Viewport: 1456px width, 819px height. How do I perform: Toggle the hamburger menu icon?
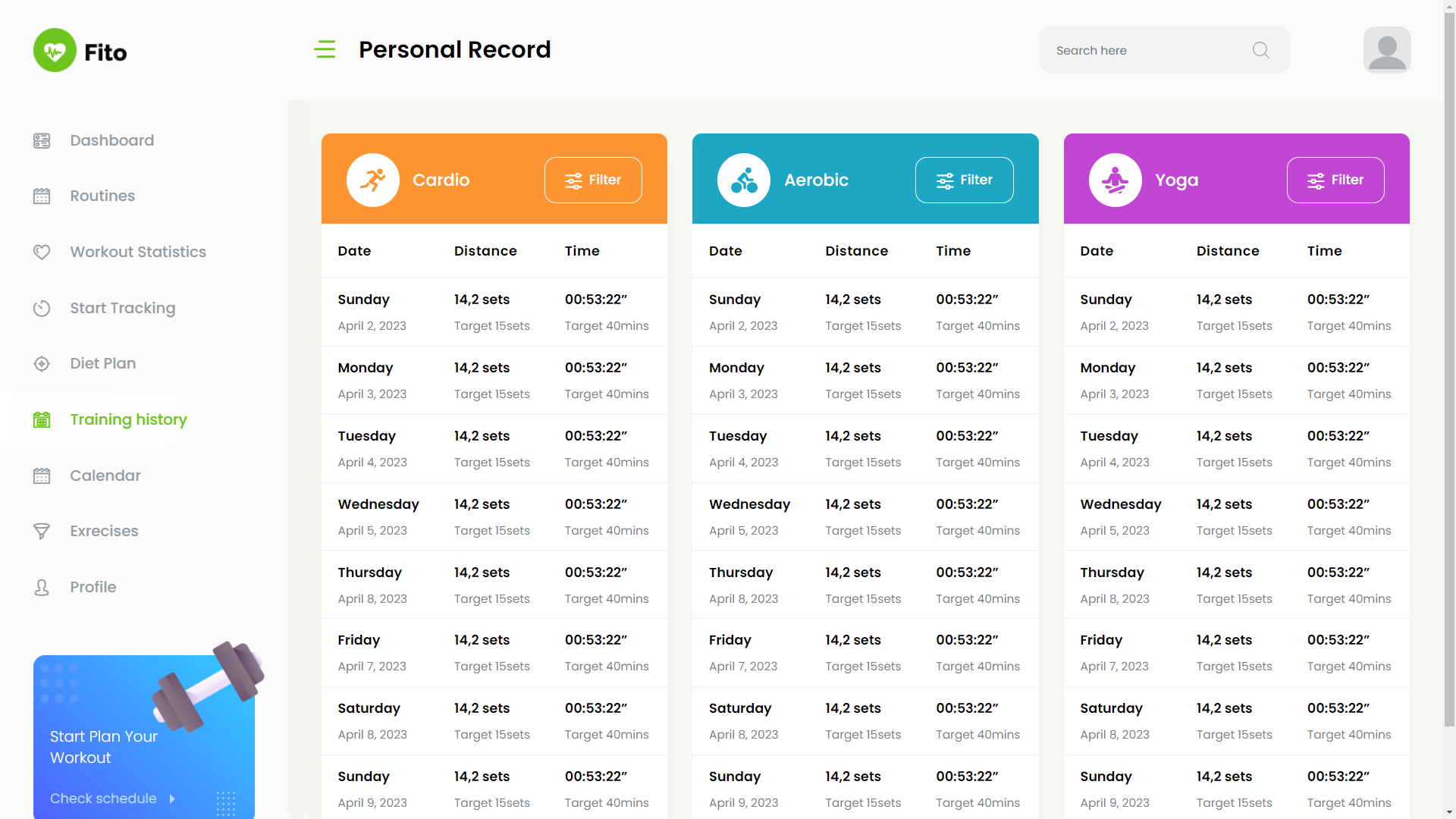click(325, 49)
